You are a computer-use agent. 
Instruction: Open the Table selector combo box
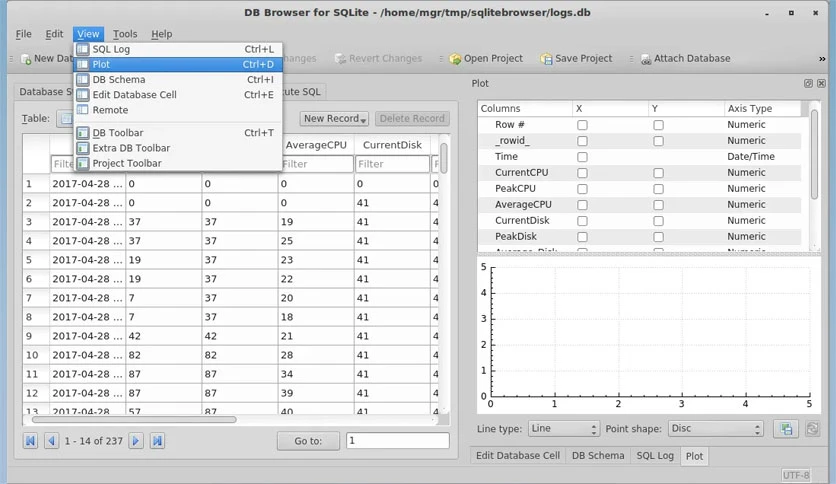click(65, 118)
